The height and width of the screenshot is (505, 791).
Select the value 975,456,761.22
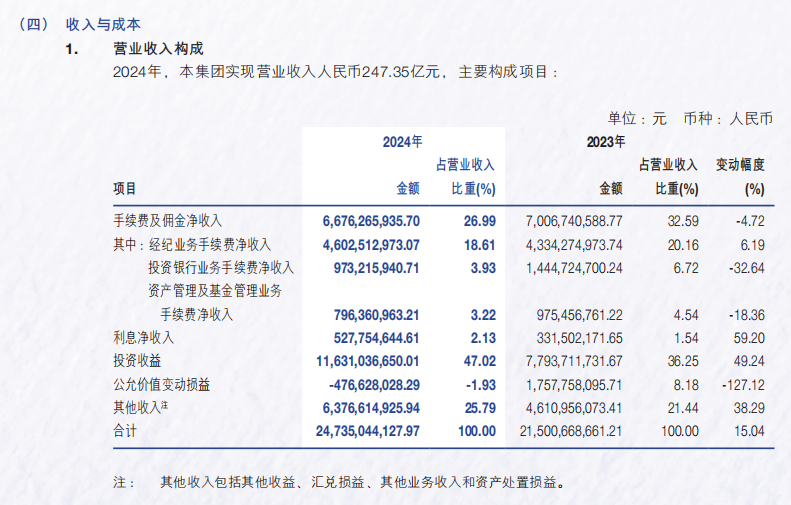coord(580,315)
